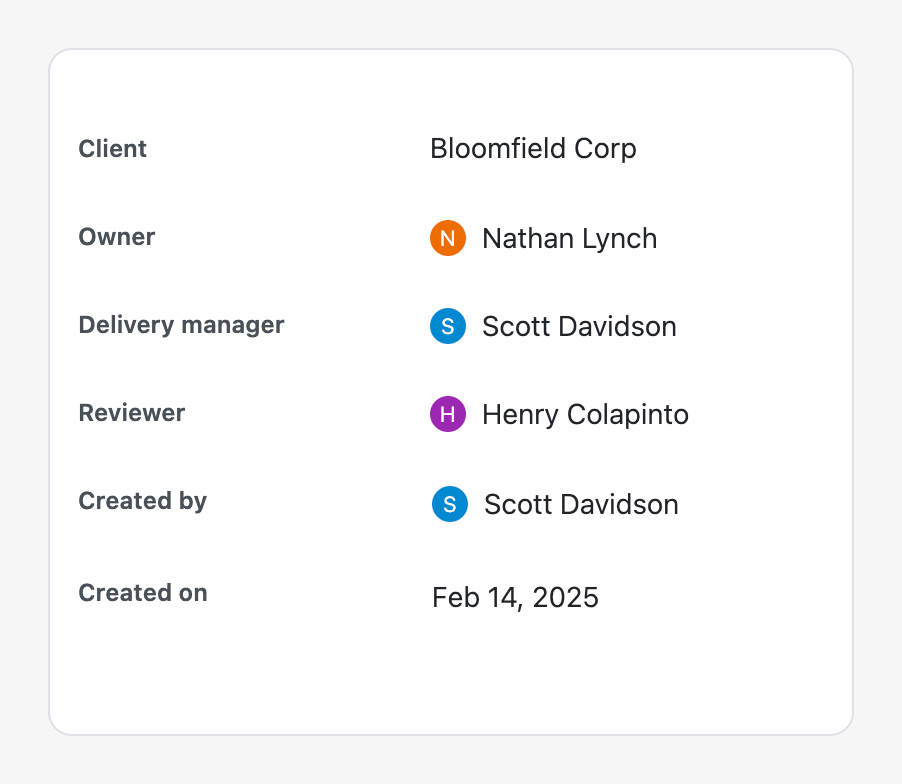Click the Delivery manager field label
This screenshot has width=902, height=784.
(x=181, y=325)
